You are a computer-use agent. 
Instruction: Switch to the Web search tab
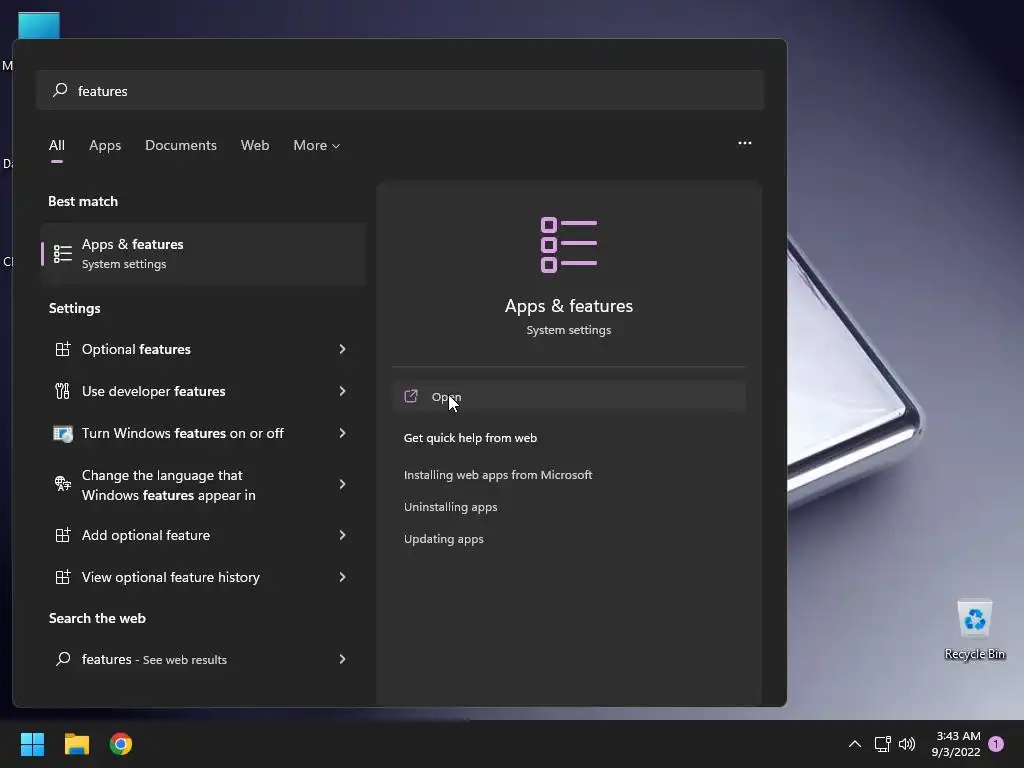coord(255,145)
